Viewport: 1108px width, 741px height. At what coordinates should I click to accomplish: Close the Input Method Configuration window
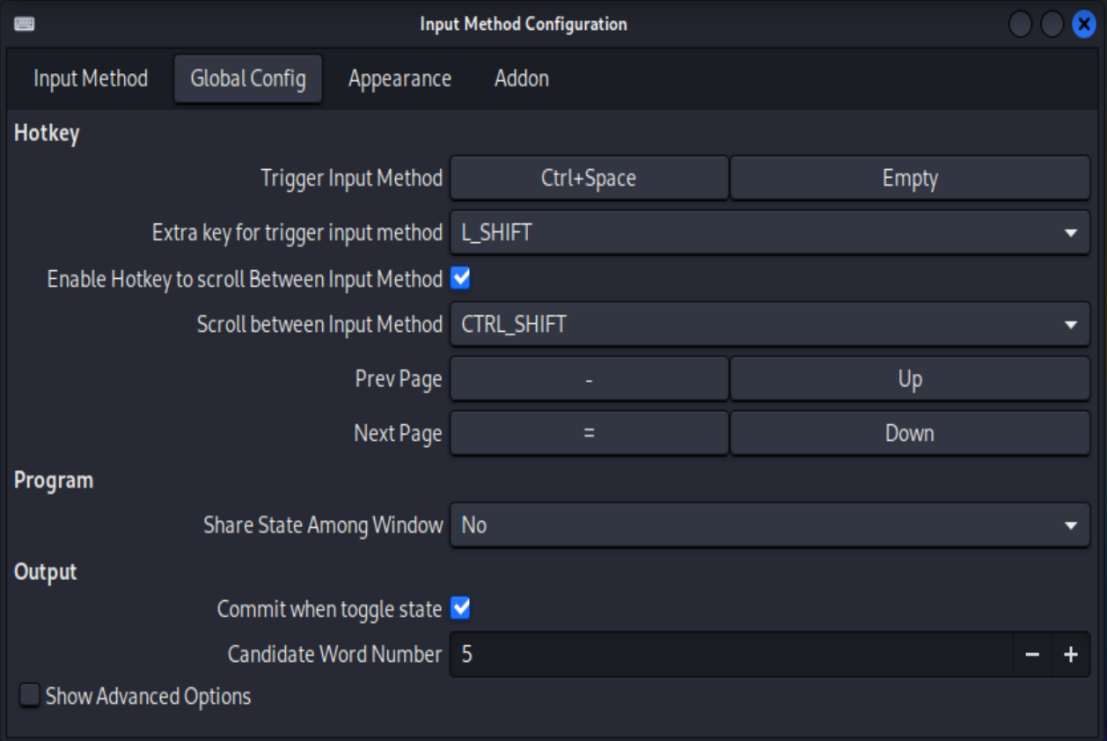pyautogui.click(x=1083, y=25)
